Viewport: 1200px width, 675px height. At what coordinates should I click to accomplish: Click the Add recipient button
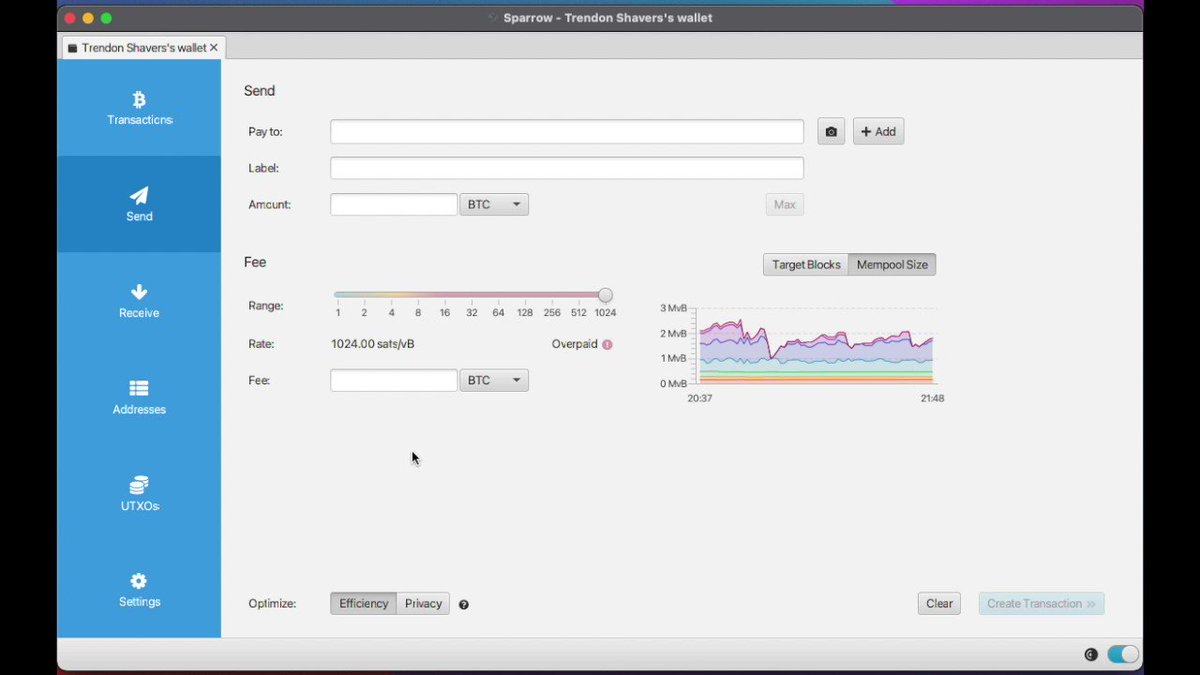(x=878, y=131)
